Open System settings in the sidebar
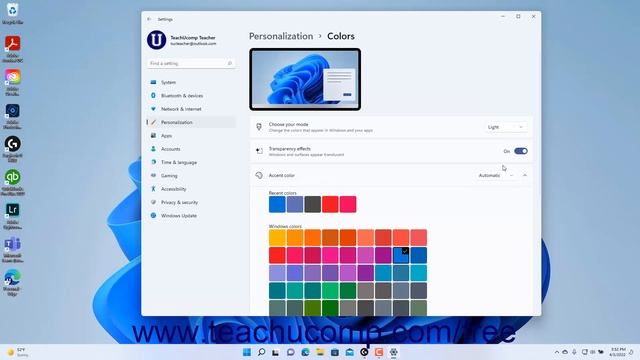Screen dimensions: 640x360 coord(191,82)
